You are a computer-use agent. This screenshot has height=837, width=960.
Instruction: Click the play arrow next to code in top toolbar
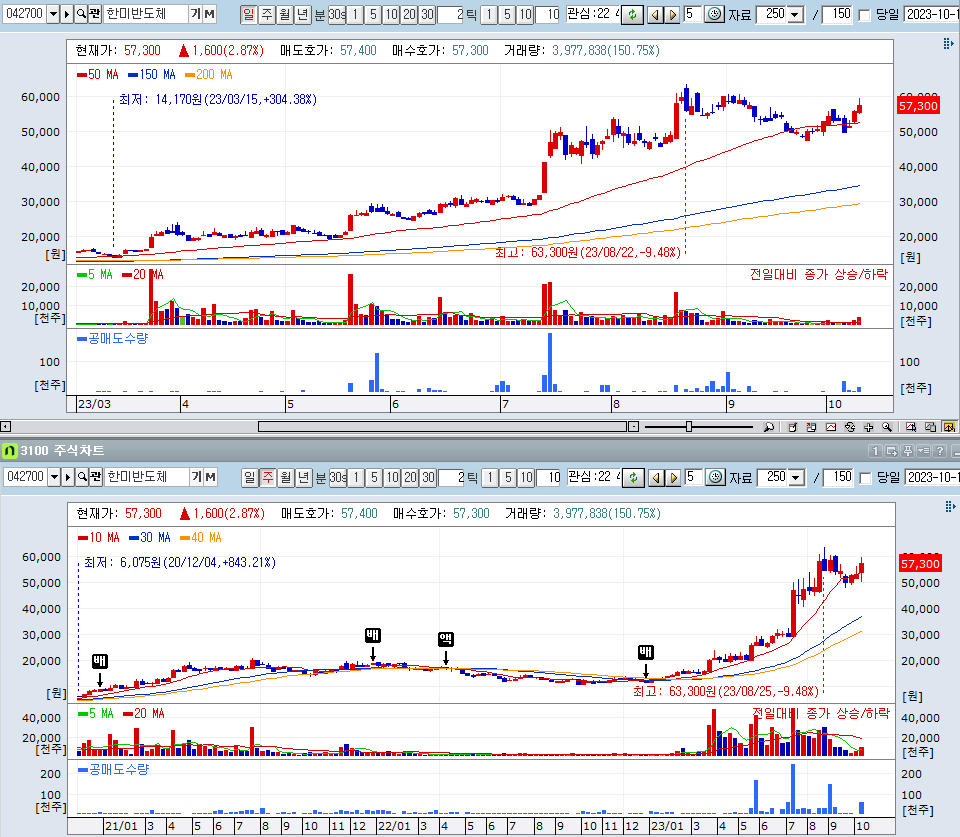pyautogui.click(x=67, y=13)
